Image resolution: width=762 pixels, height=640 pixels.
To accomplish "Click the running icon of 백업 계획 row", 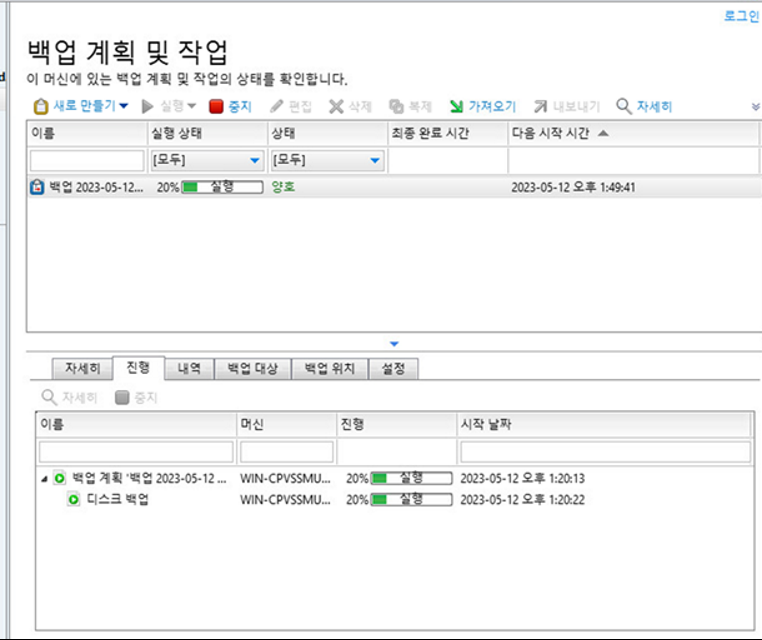I will click(x=60, y=479).
